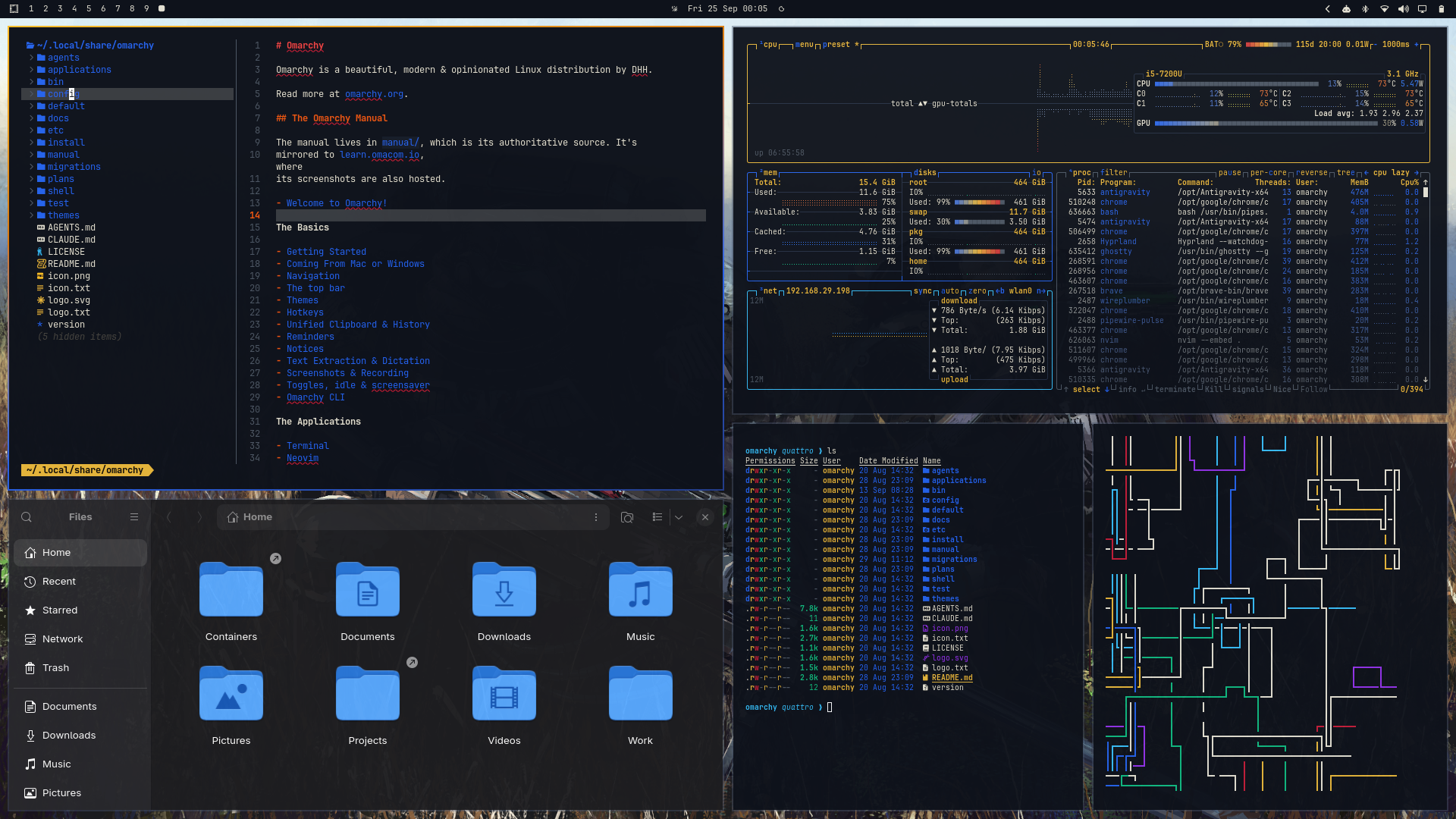The height and width of the screenshot is (819, 1456).
Task: Click terminate in btop process footer
Action: (x=1175, y=390)
